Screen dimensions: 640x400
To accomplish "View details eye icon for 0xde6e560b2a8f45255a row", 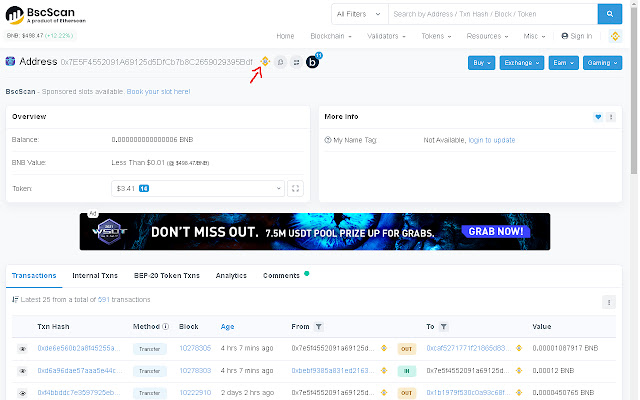I will (23, 349).
